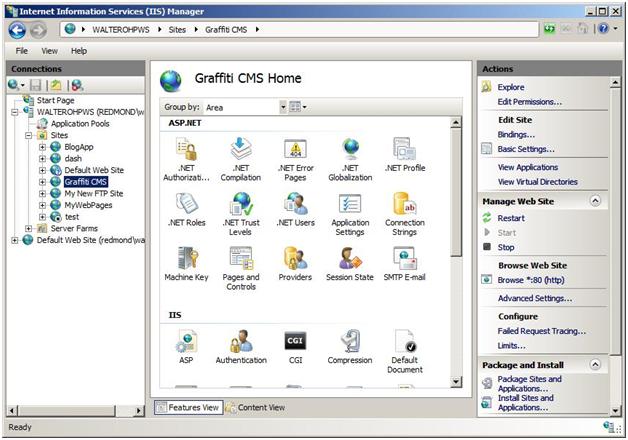Expand the dash site node
The image size is (628, 440).
pyautogui.click(x=42, y=159)
